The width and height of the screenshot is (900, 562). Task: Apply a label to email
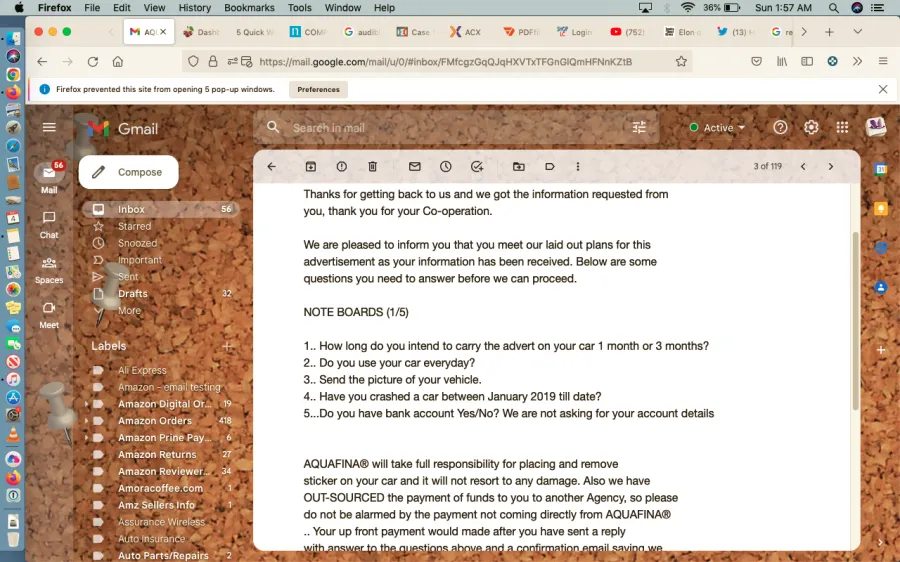pos(549,166)
